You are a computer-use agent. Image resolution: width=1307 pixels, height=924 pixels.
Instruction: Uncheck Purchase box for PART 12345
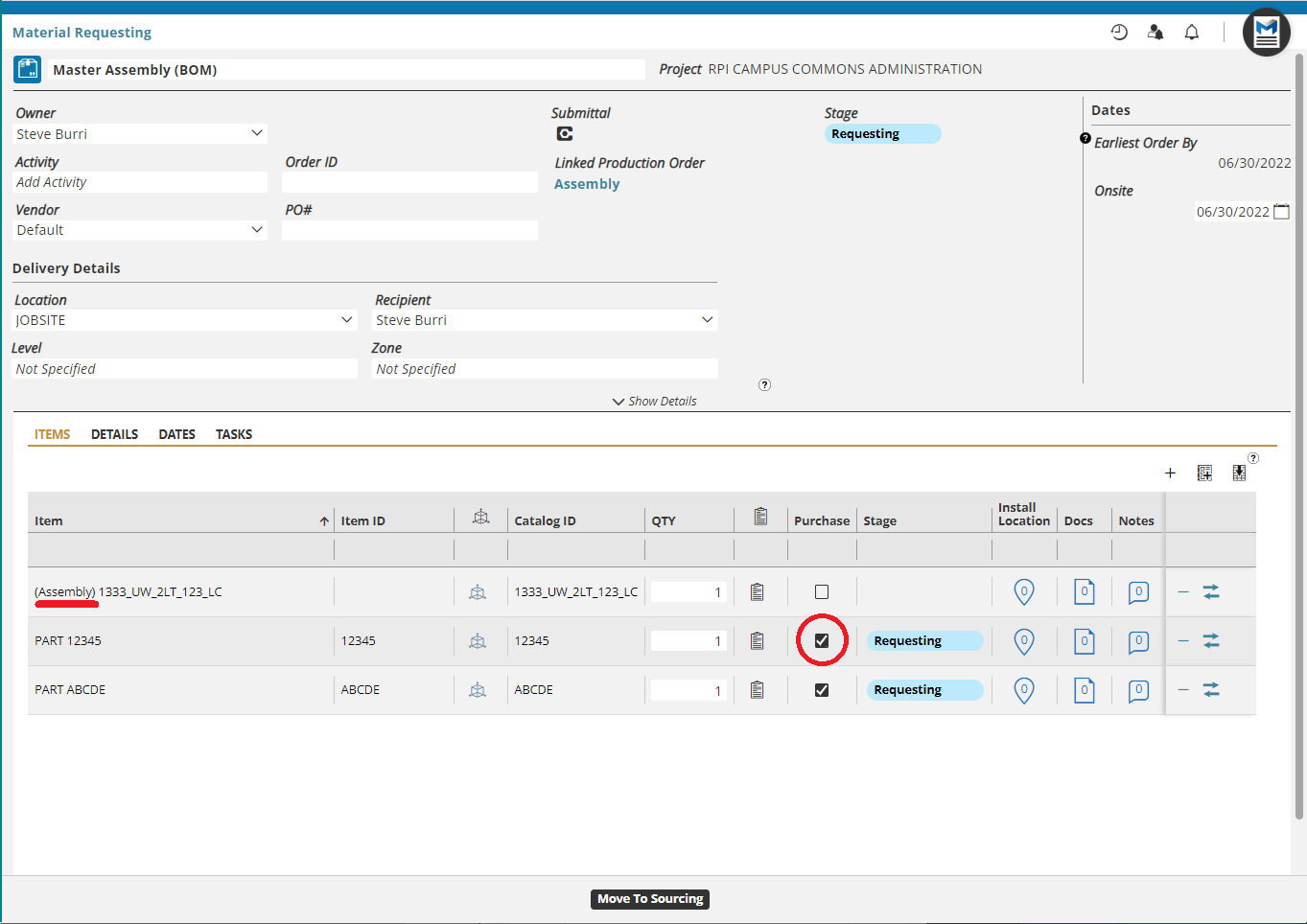pyautogui.click(x=822, y=641)
